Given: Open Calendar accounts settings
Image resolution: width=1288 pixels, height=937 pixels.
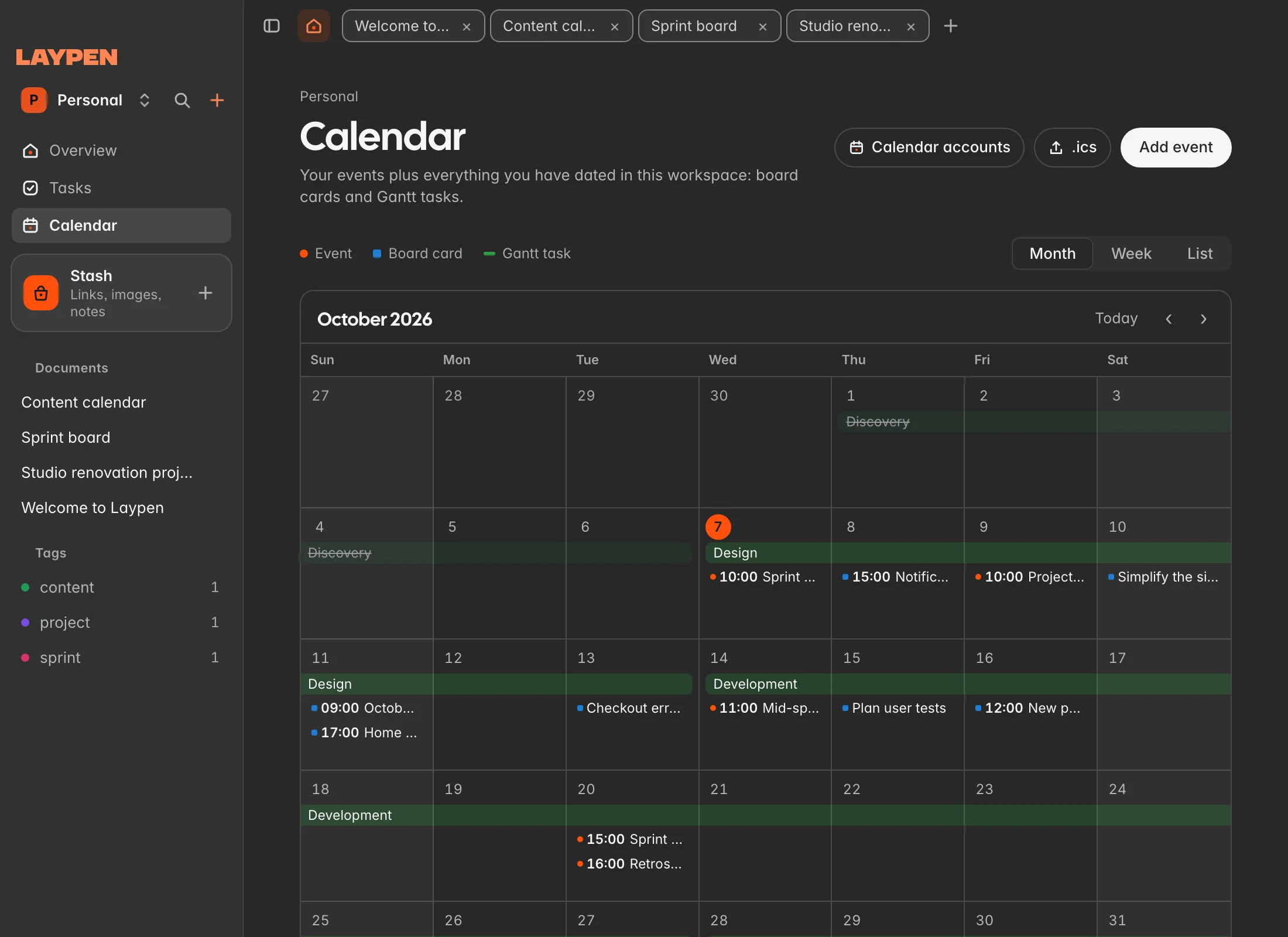Looking at the screenshot, I should tap(929, 148).
